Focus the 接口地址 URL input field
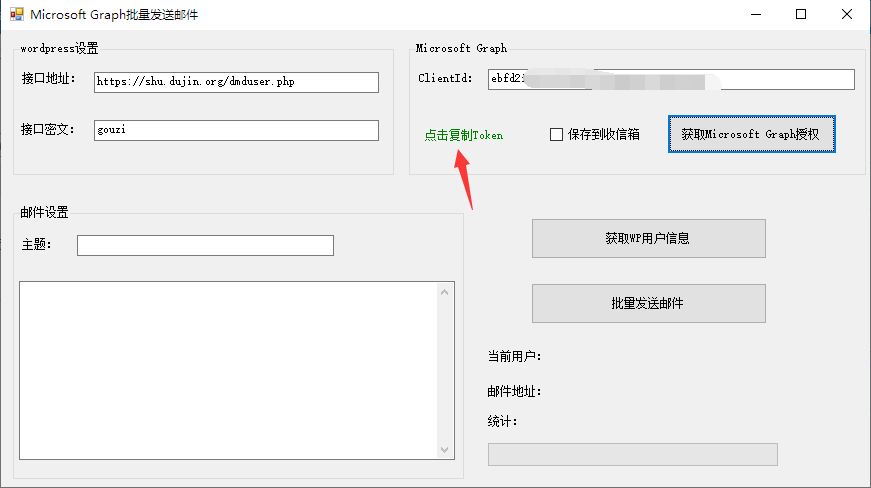The width and height of the screenshot is (871, 488). point(236,82)
